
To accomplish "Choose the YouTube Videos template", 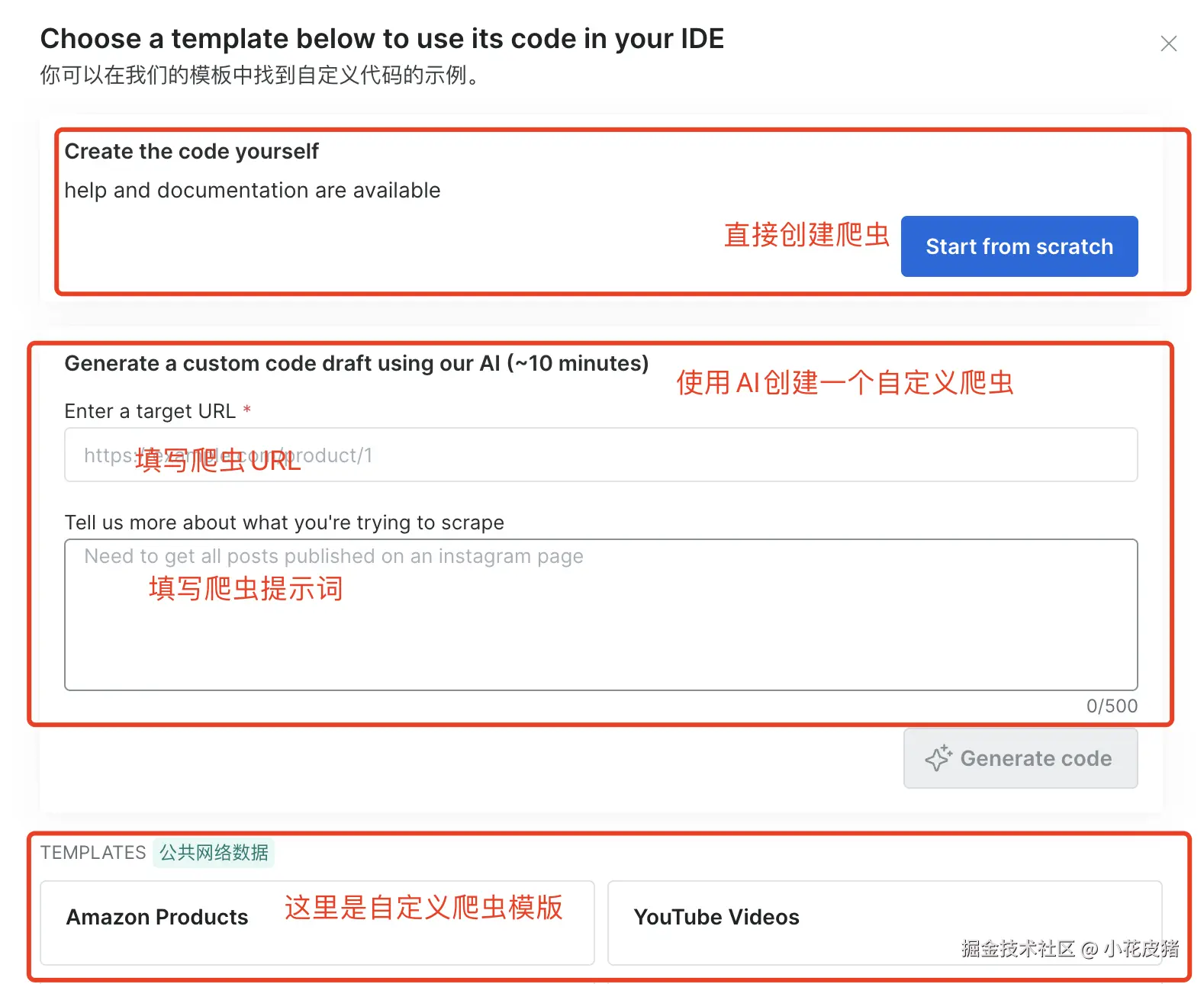I will [x=716, y=917].
